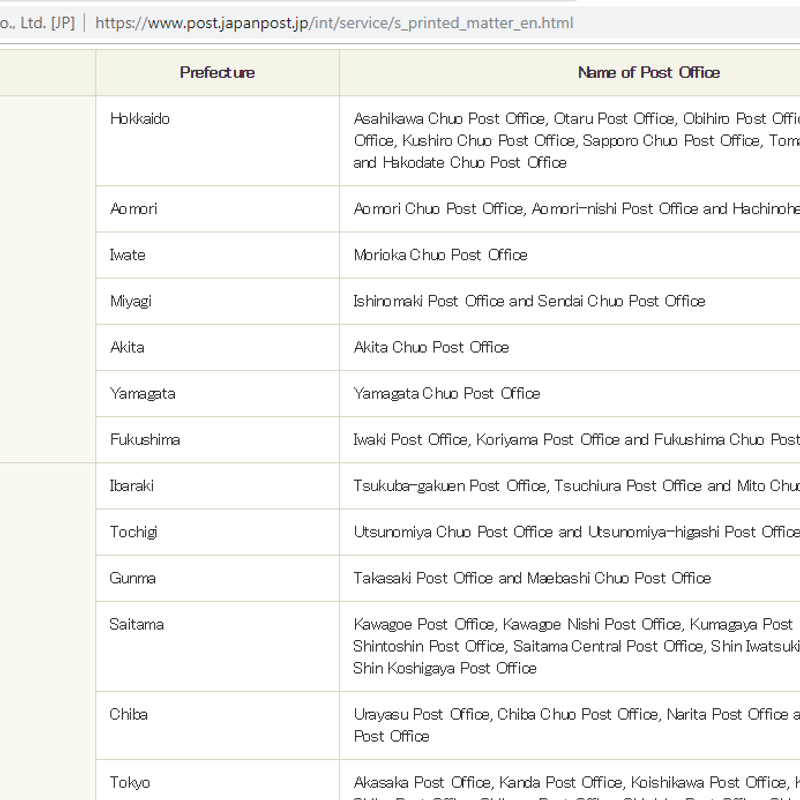Click Aomori Chuo Post Office text
Viewport: 800px width, 800px height.
pyautogui.click(x=438, y=209)
